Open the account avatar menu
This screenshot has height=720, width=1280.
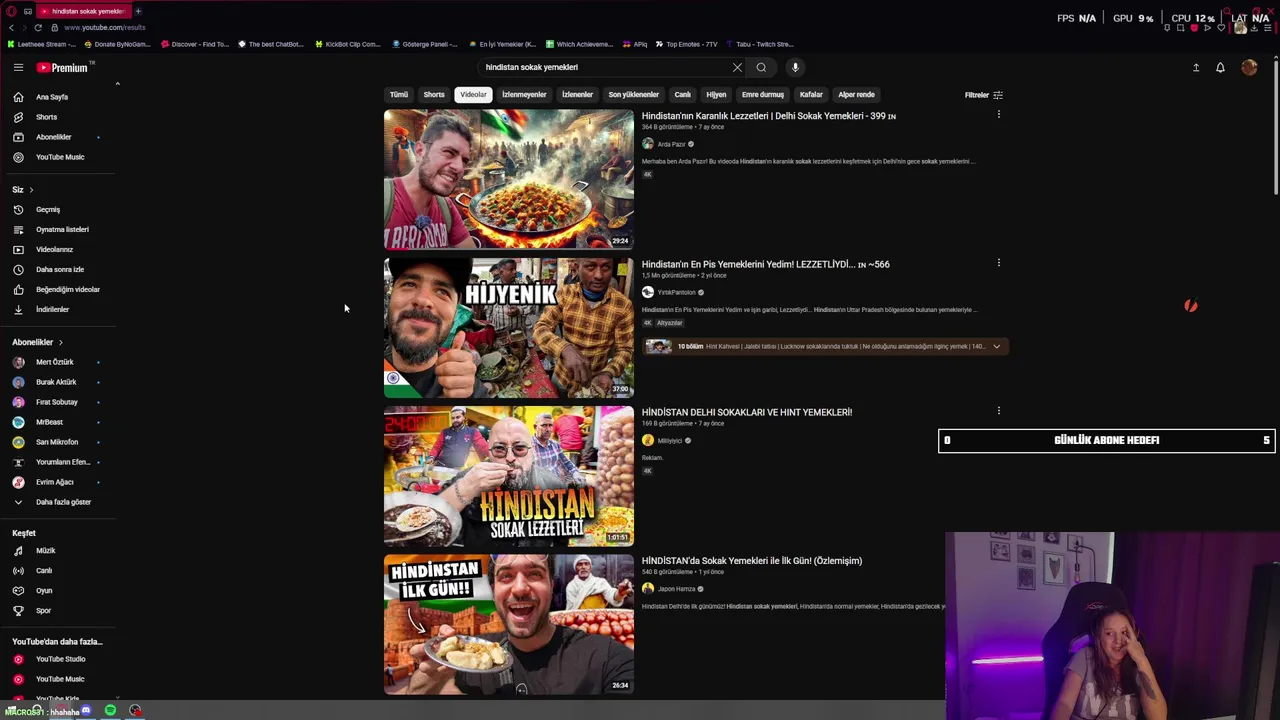click(x=1249, y=67)
